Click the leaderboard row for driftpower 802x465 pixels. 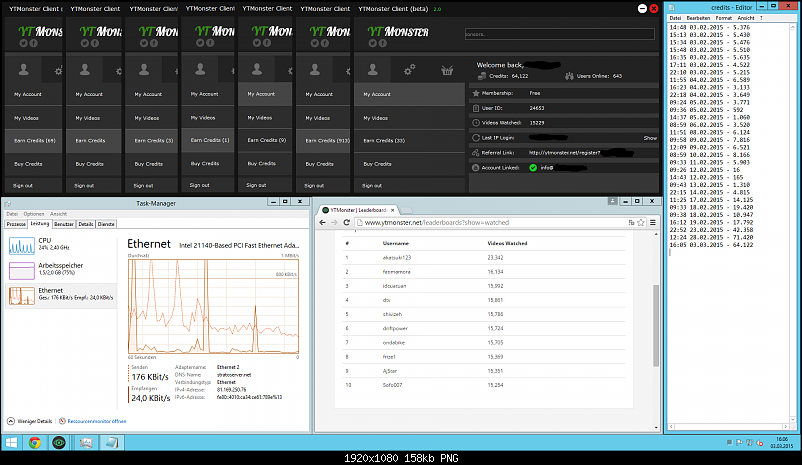coord(484,328)
